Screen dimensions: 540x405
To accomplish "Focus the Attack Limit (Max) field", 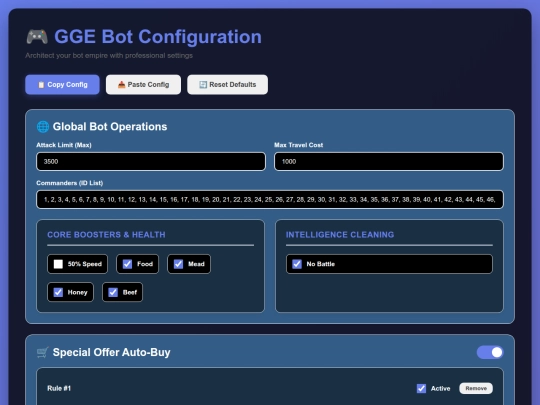I will tap(151, 162).
